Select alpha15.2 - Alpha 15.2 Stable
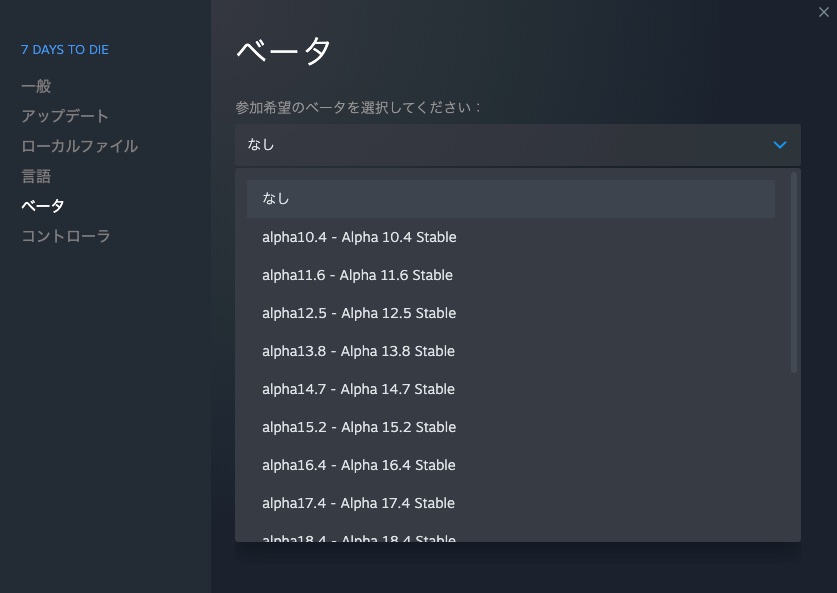 (x=358, y=427)
